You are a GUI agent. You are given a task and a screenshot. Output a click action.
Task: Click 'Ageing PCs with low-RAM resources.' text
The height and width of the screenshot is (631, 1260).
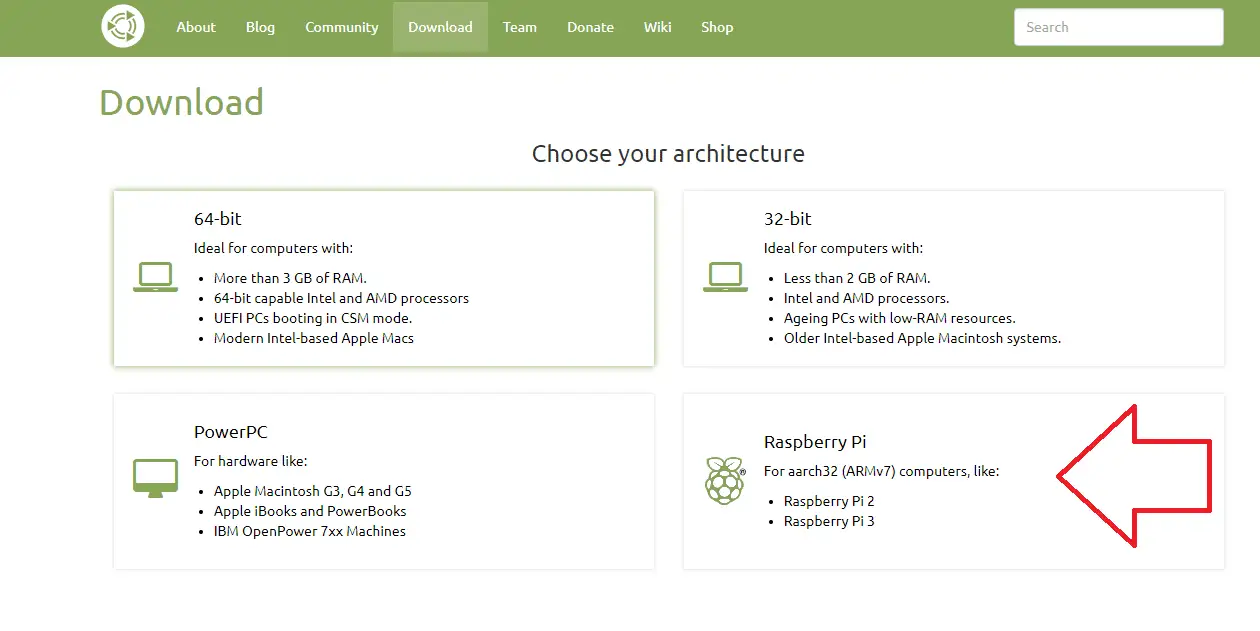tap(900, 318)
